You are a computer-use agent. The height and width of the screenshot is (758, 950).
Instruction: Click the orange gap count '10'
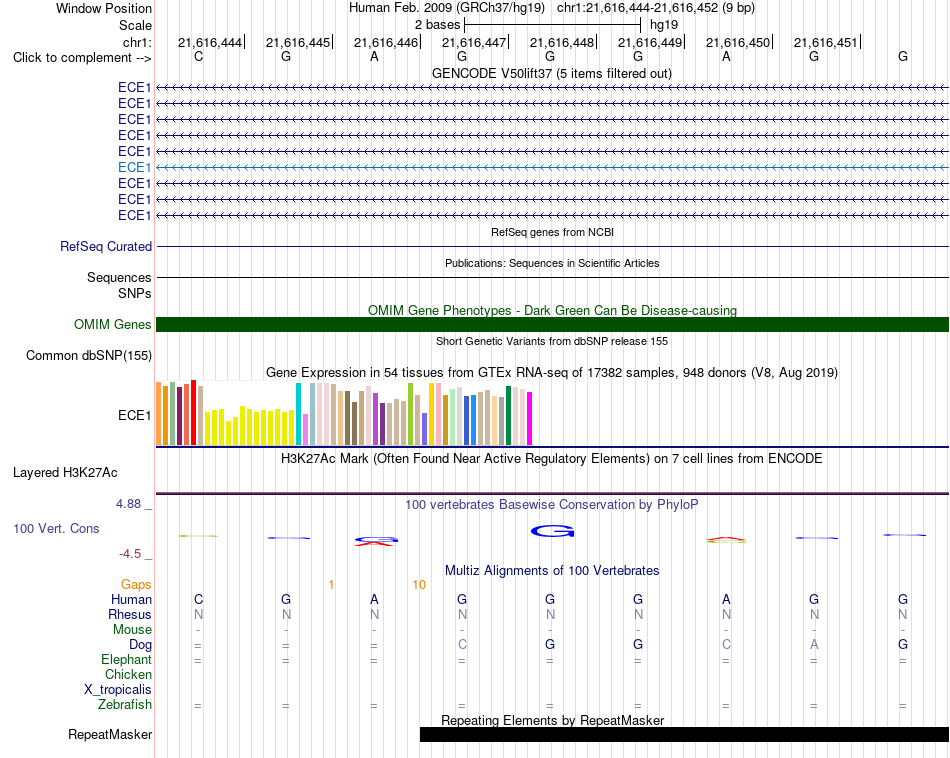tap(419, 585)
